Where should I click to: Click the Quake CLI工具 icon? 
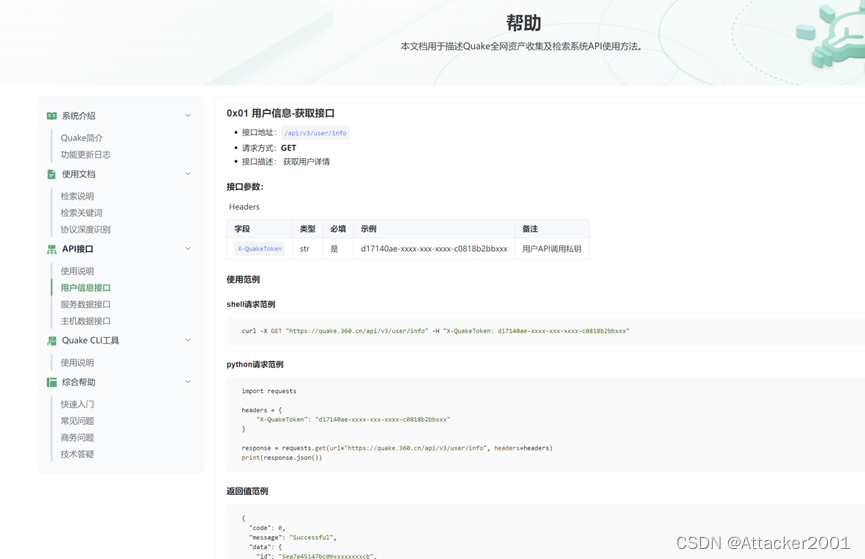click(x=52, y=341)
